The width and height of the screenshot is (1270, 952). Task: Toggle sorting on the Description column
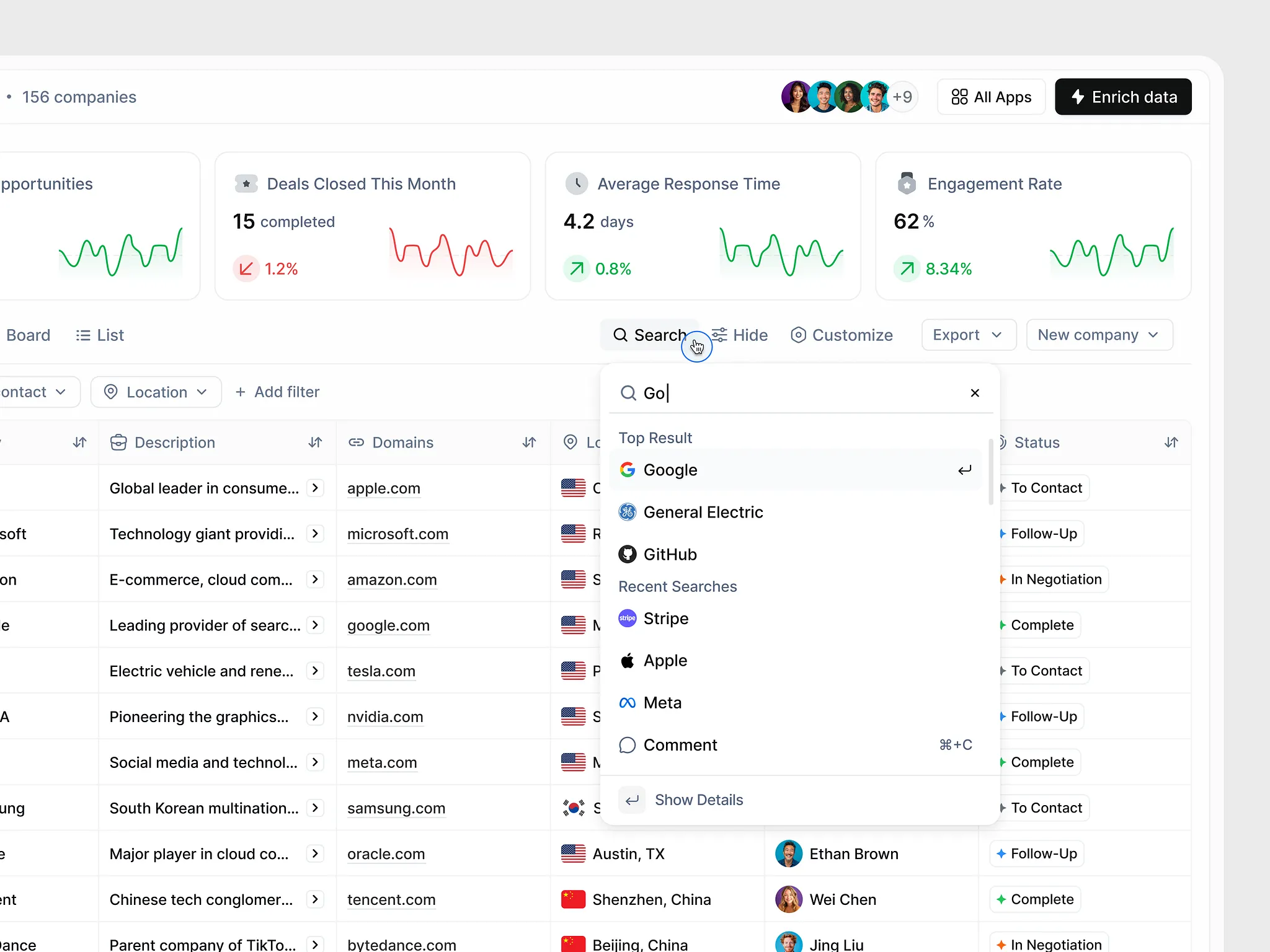click(x=315, y=442)
